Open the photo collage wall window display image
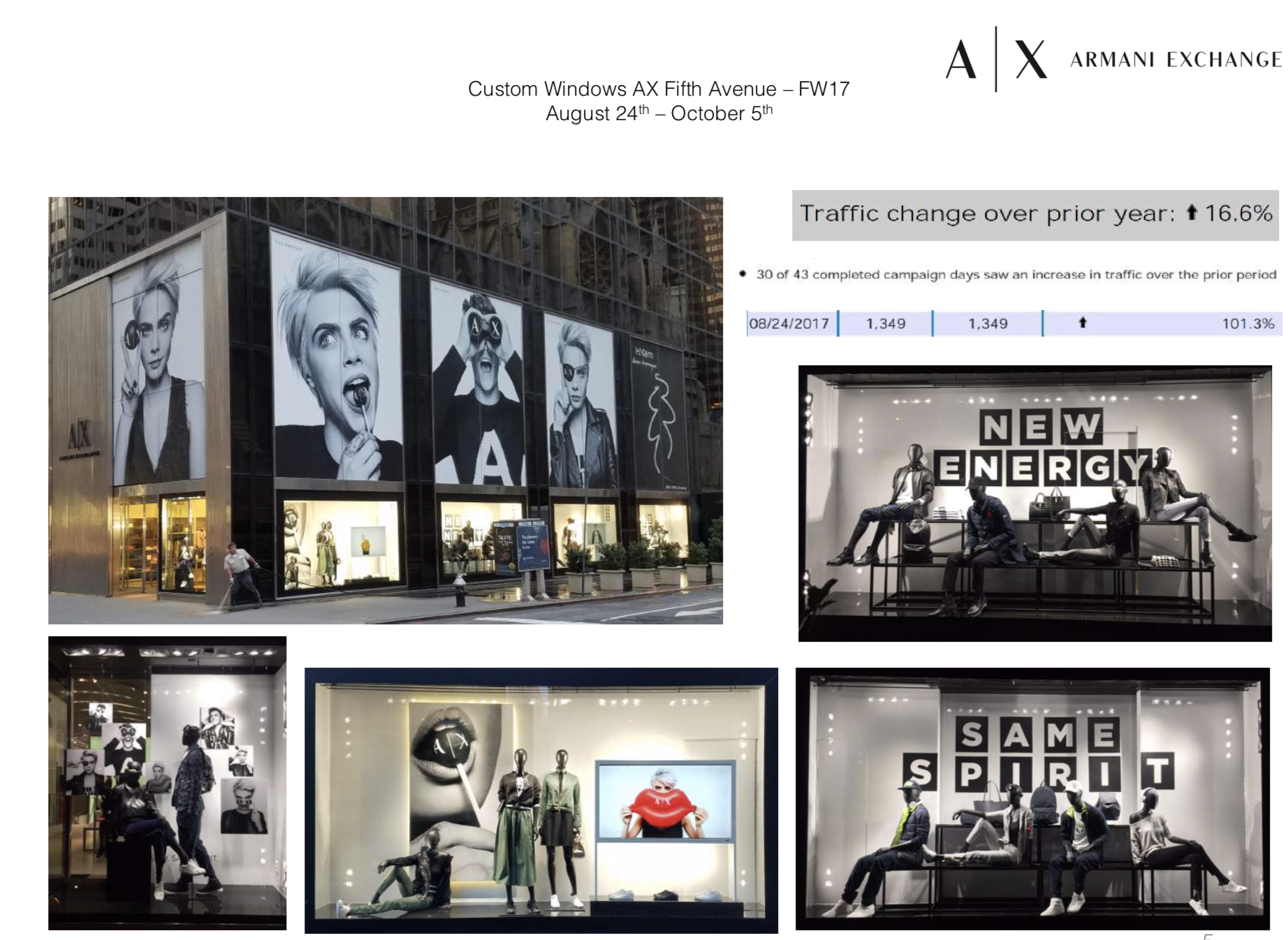 (168, 783)
